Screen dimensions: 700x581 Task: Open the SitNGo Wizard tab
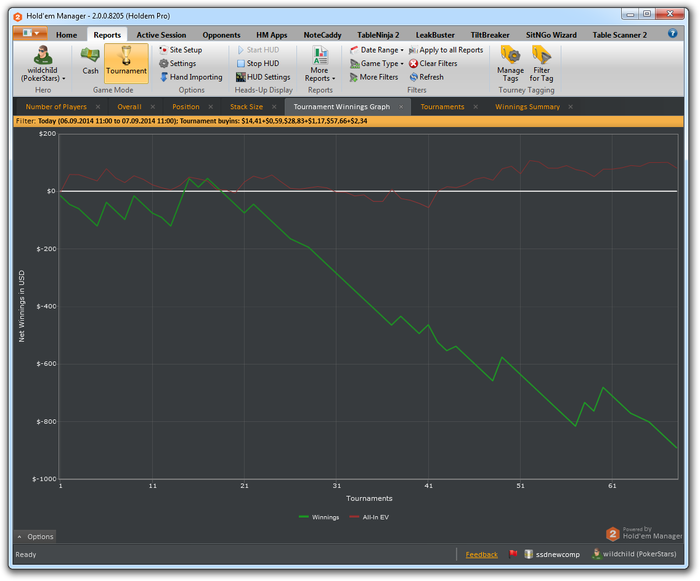[x=551, y=35]
